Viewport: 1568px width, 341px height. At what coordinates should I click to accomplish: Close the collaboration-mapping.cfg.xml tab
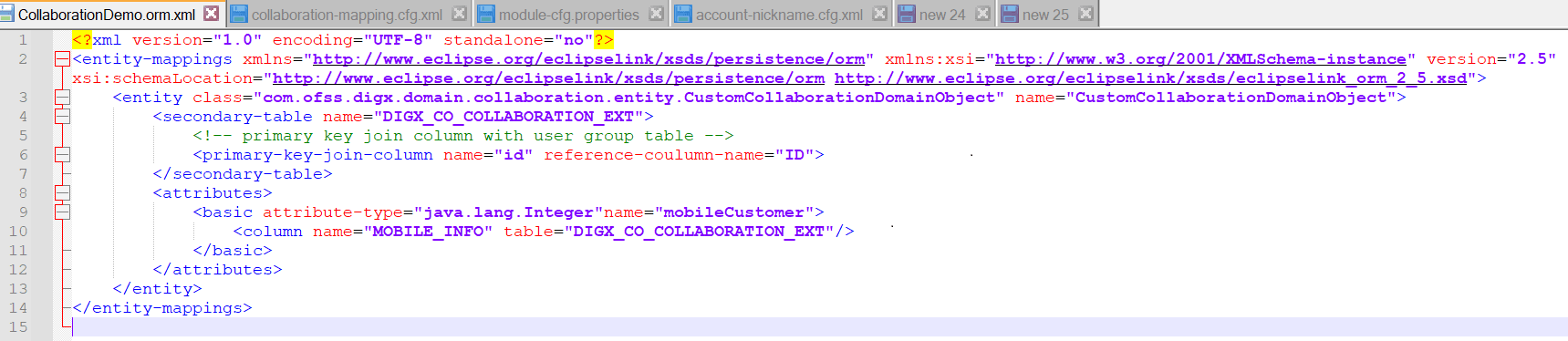(x=459, y=14)
